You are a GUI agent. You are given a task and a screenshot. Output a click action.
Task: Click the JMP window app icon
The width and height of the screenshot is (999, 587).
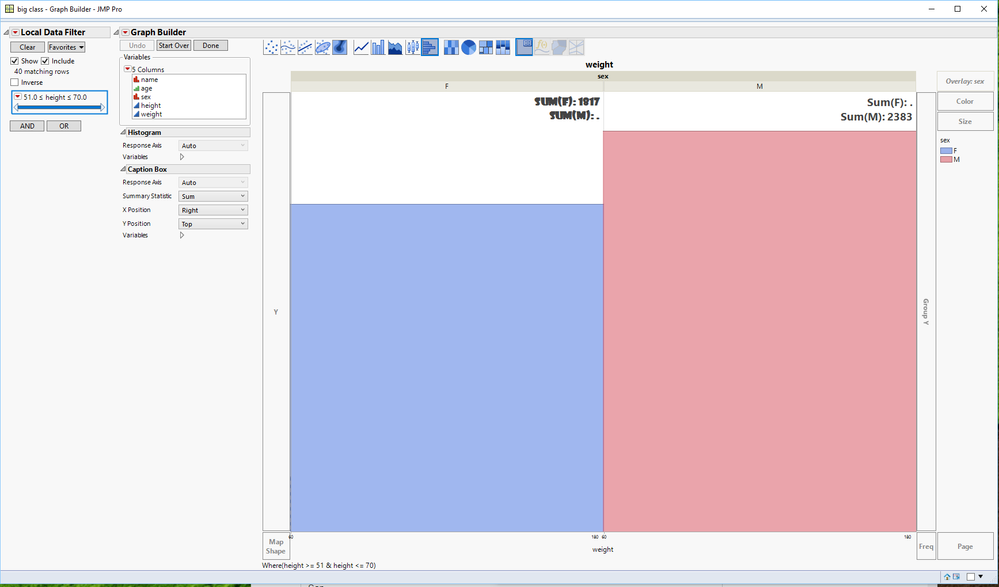coord(9,9)
